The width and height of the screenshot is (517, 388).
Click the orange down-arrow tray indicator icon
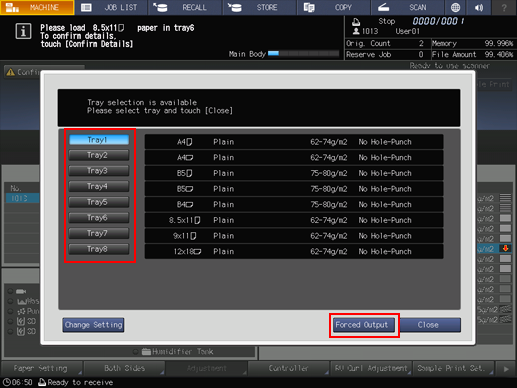505,248
